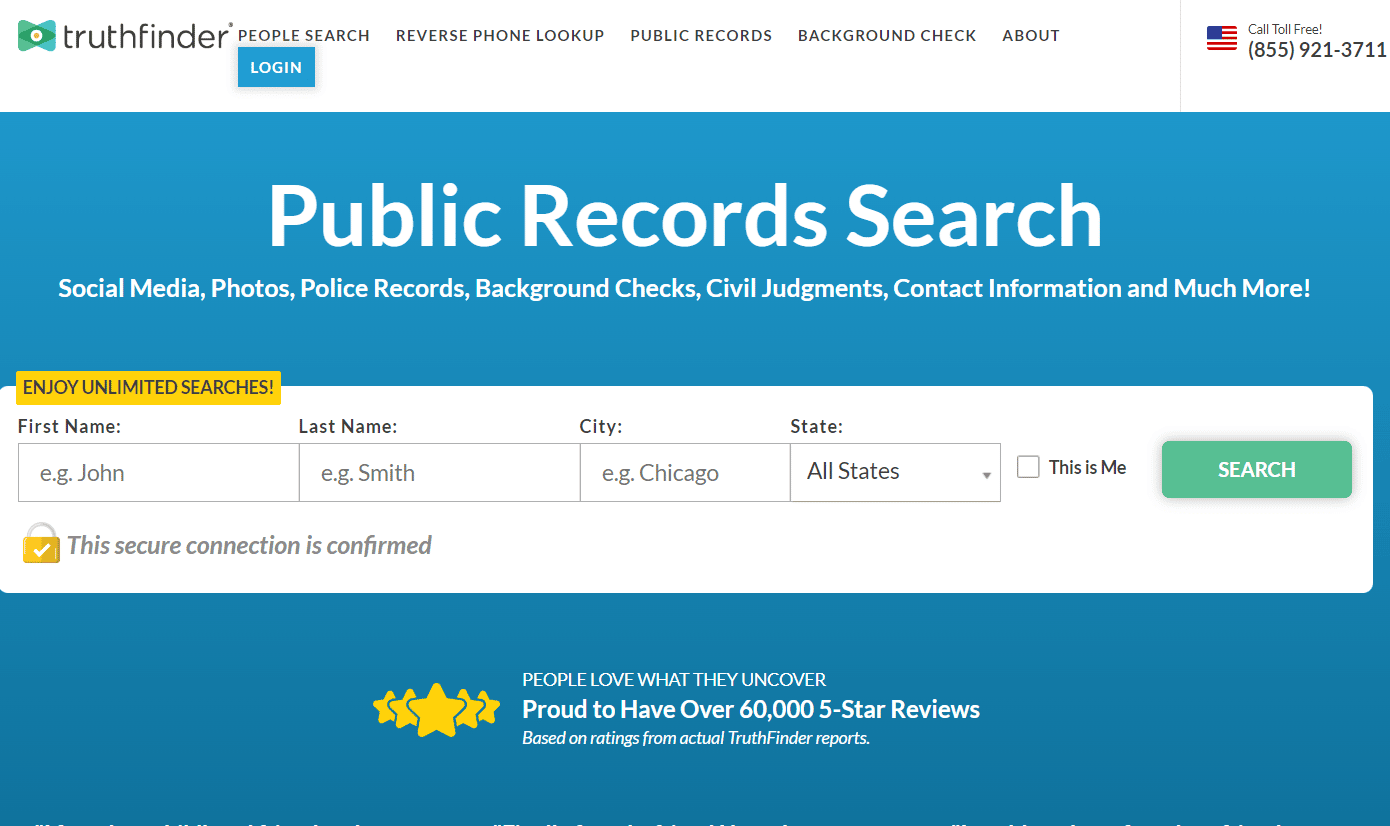Open the Public Records page
Image resolution: width=1390 pixels, height=826 pixels.
[x=701, y=35]
